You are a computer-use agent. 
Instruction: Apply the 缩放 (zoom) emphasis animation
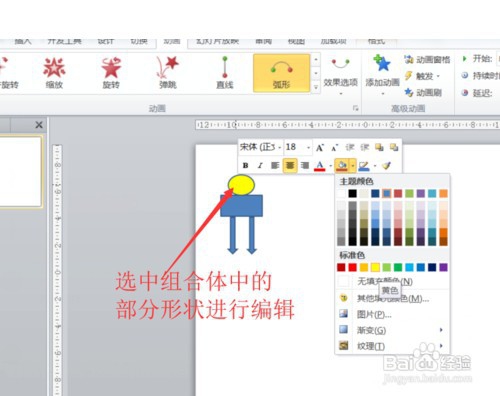54,73
